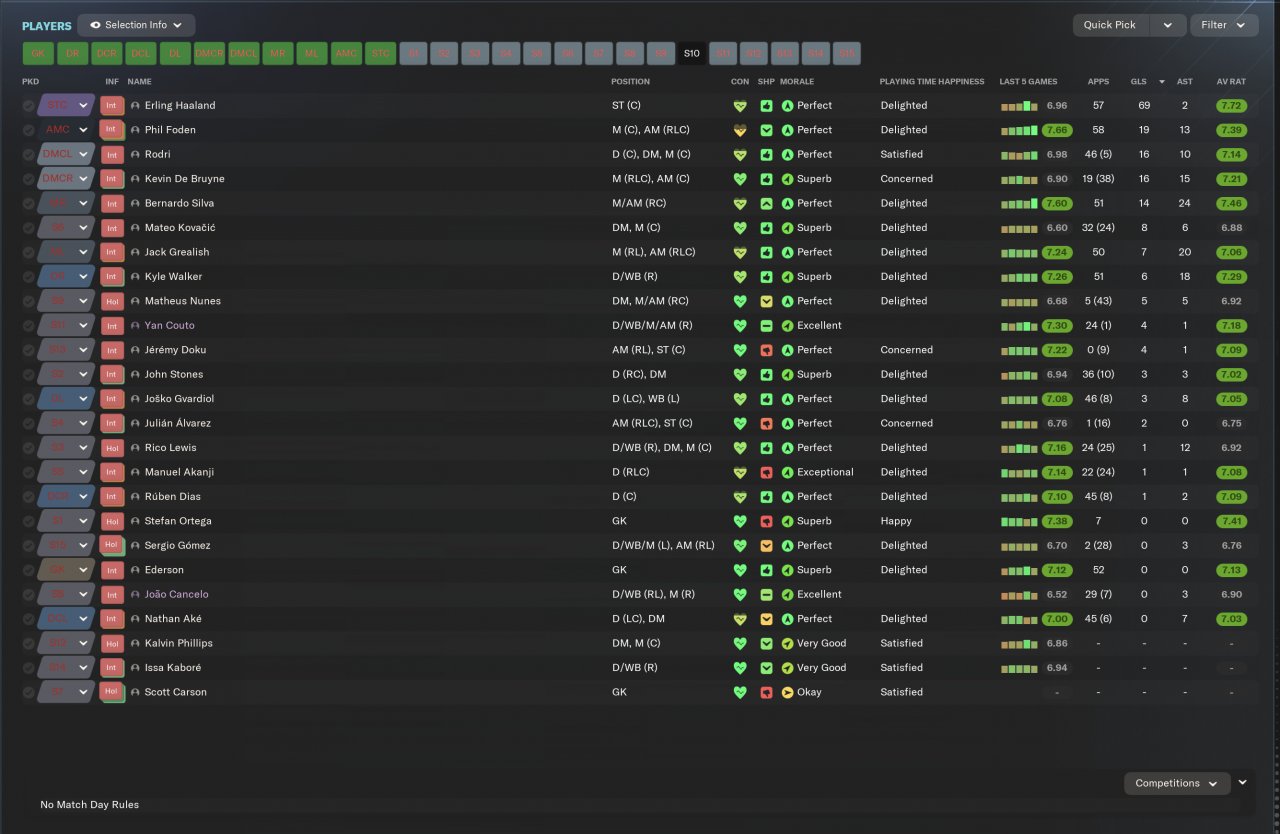Sort the table by AV RAT column
The image size is (1280, 834).
click(1231, 82)
